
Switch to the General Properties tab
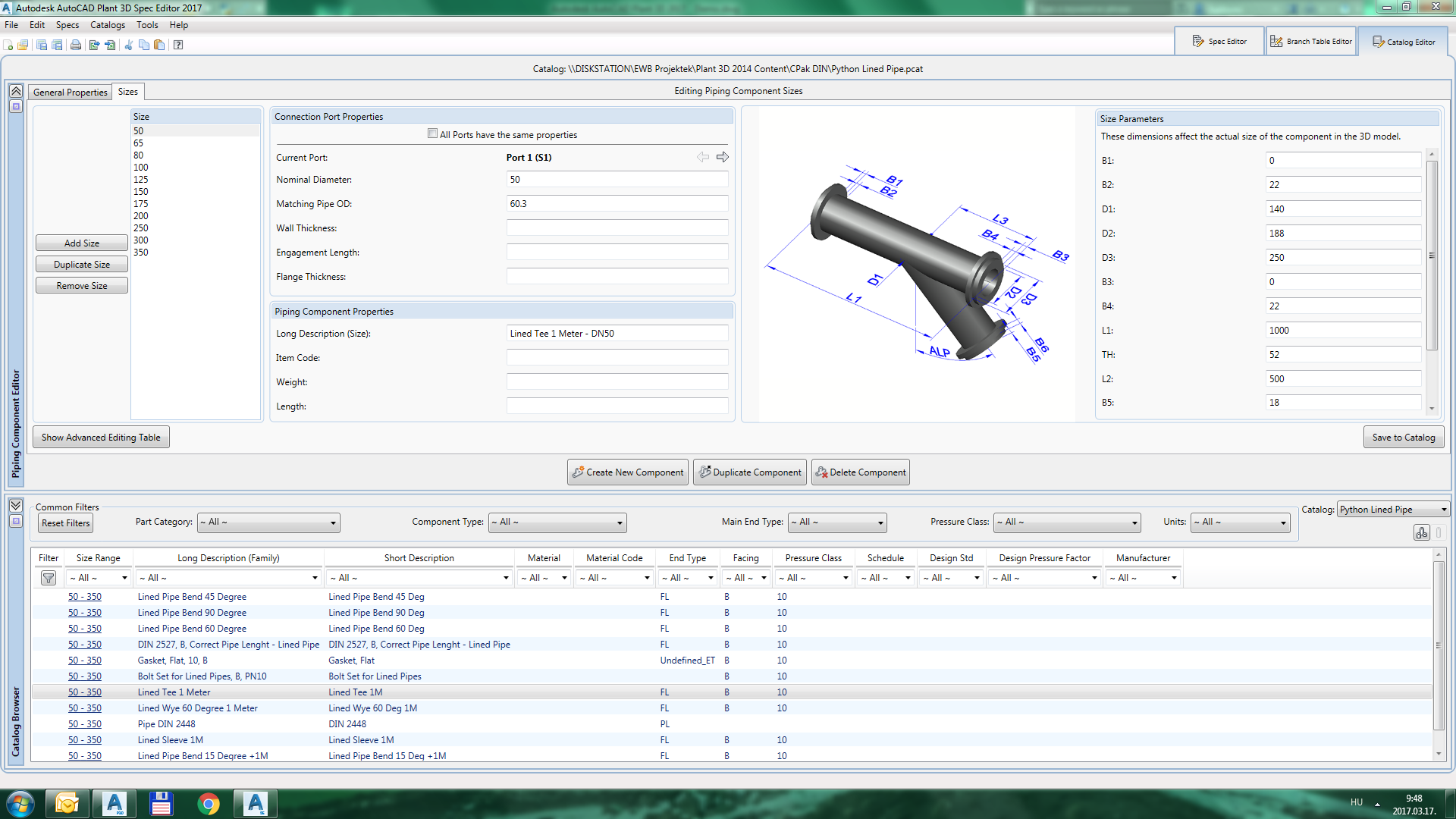(70, 92)
